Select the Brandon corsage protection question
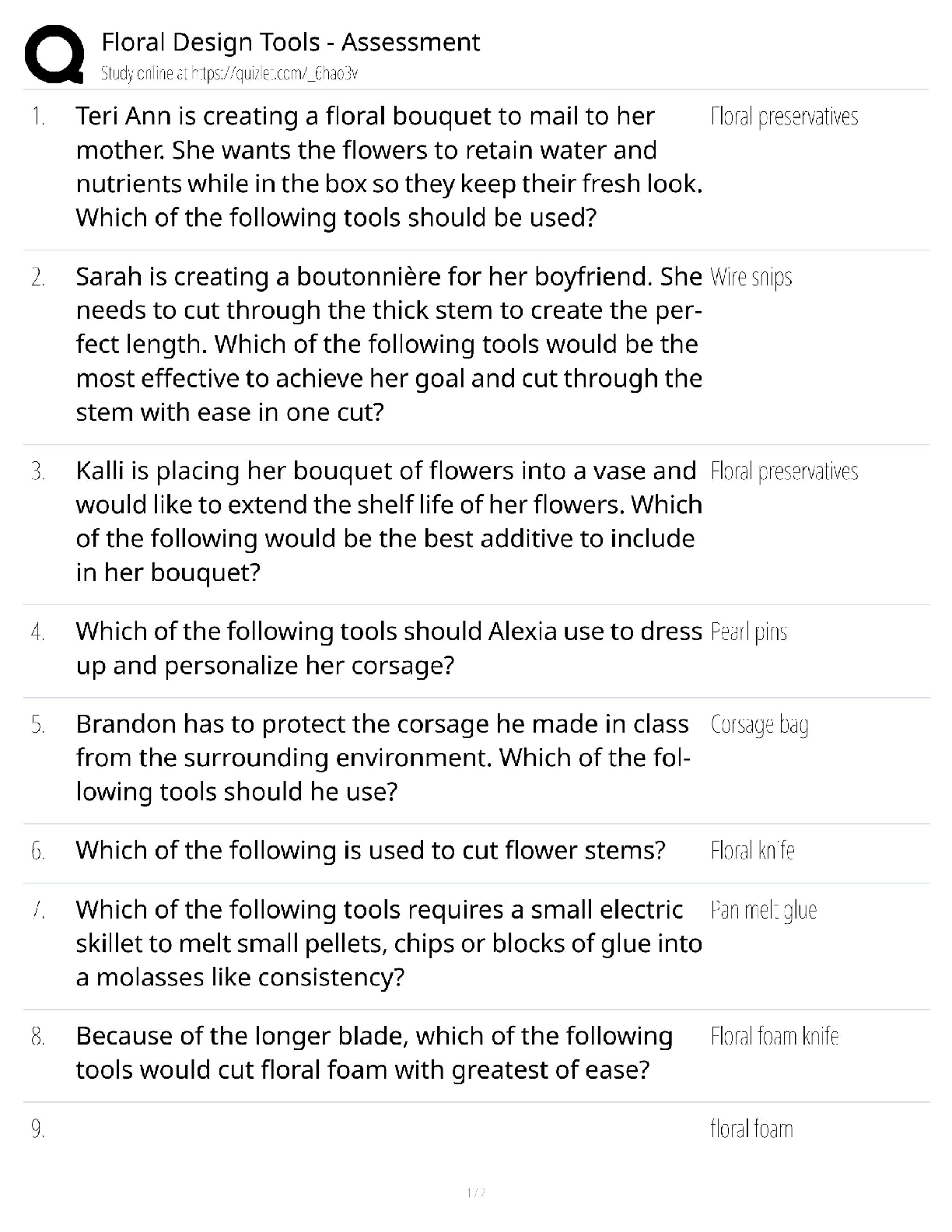Image resolution: width=952 pixels, height=1232 pixels. tap(383, 758)
